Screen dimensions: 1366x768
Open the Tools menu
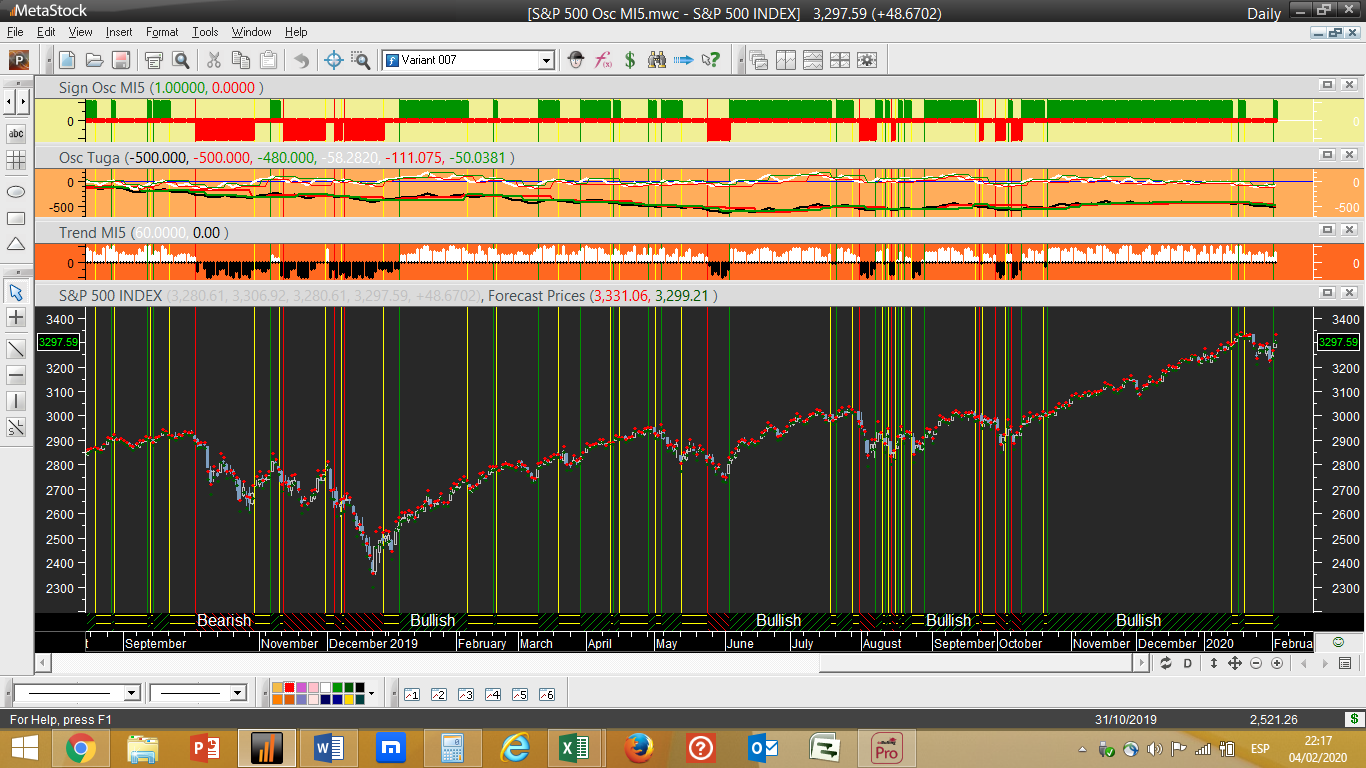tap(205, 32)
